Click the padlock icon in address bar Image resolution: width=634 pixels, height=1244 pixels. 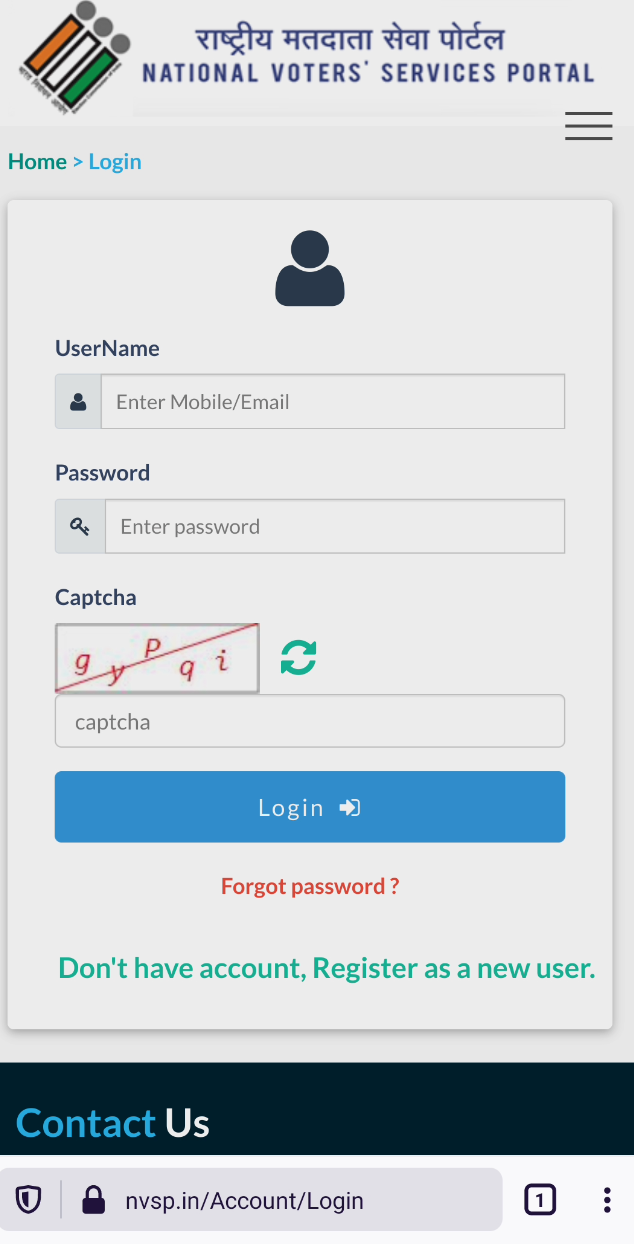coord(93,1199)
